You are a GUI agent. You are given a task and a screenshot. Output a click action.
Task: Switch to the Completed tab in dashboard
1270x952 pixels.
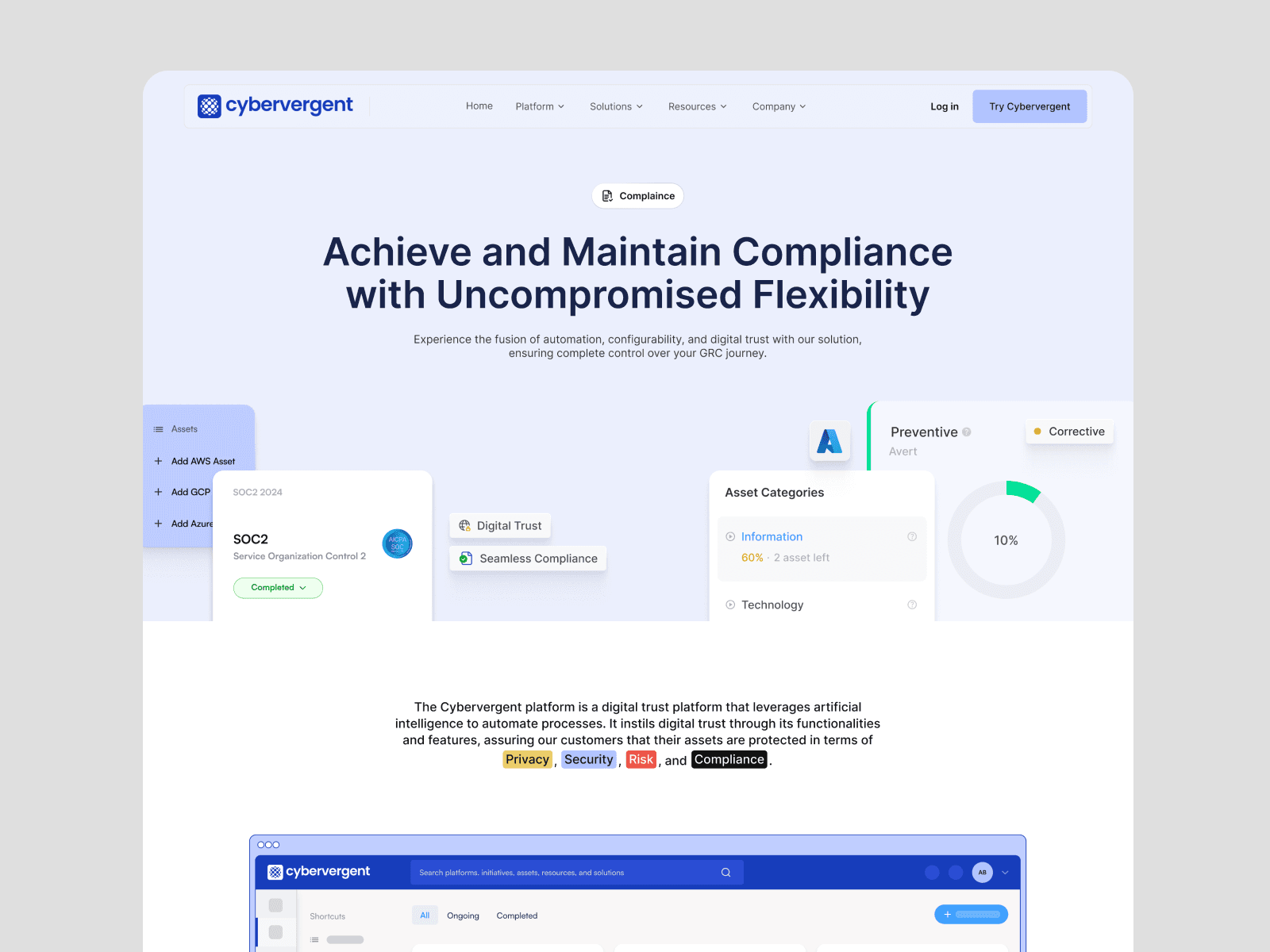click(x=517, y=916)
